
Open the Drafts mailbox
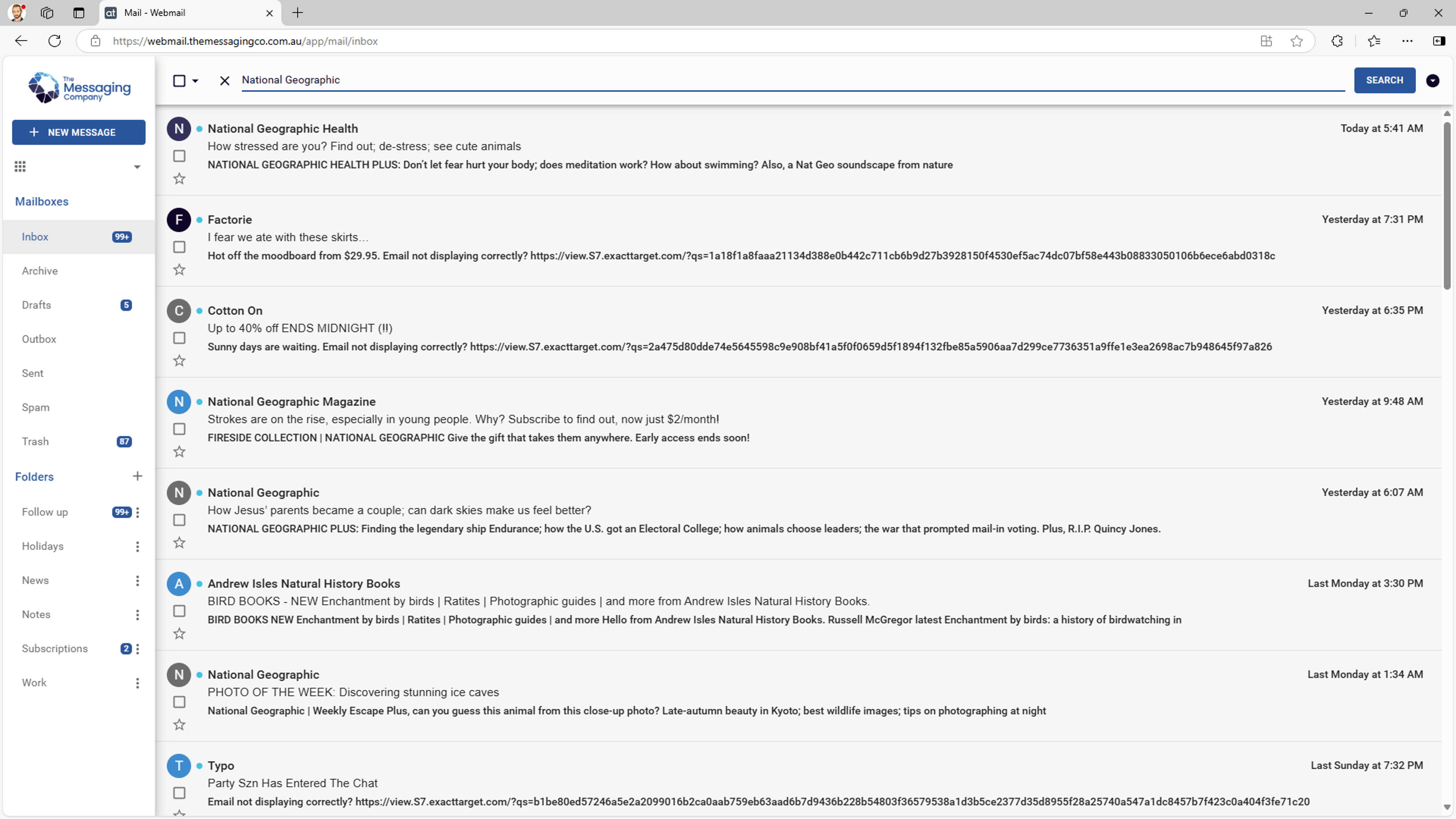(78, 305)
